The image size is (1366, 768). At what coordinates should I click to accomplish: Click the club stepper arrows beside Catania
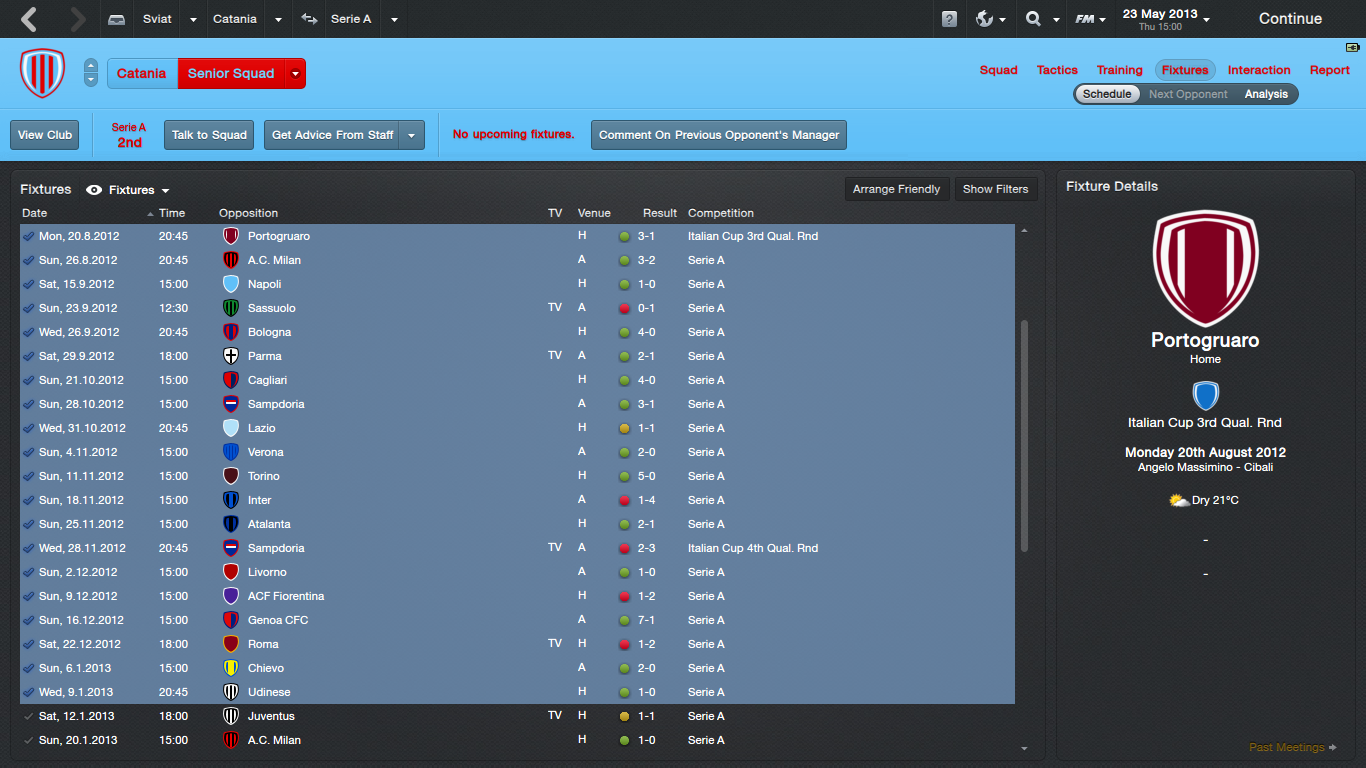tap(91, 73)
